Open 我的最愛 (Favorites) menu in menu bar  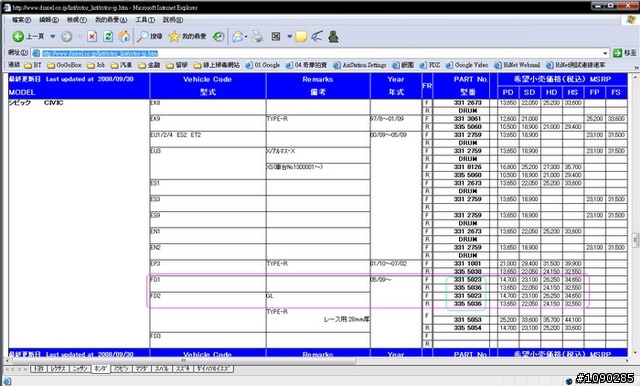111,20
